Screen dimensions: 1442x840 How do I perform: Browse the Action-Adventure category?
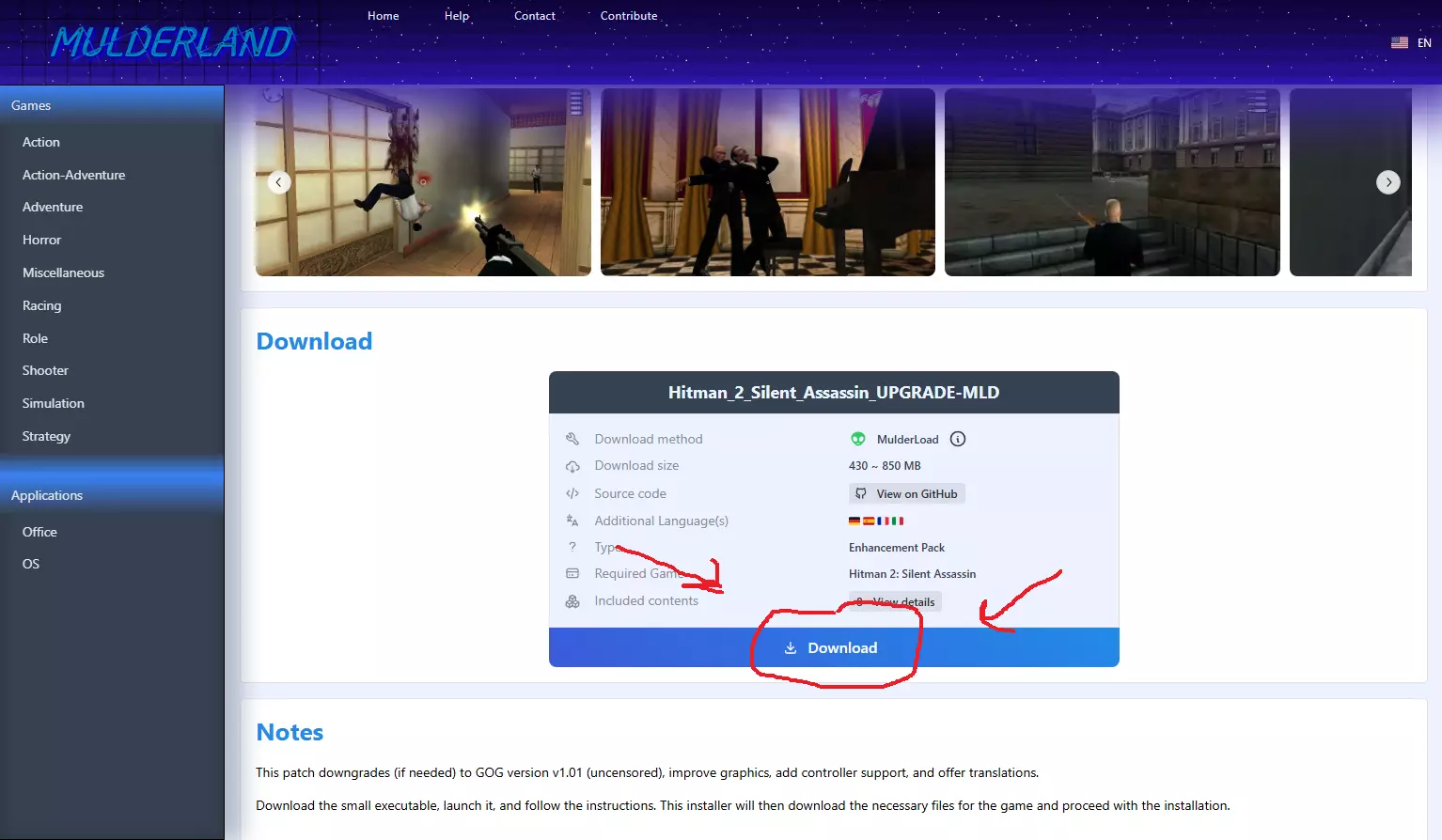[x=73, y=175]
